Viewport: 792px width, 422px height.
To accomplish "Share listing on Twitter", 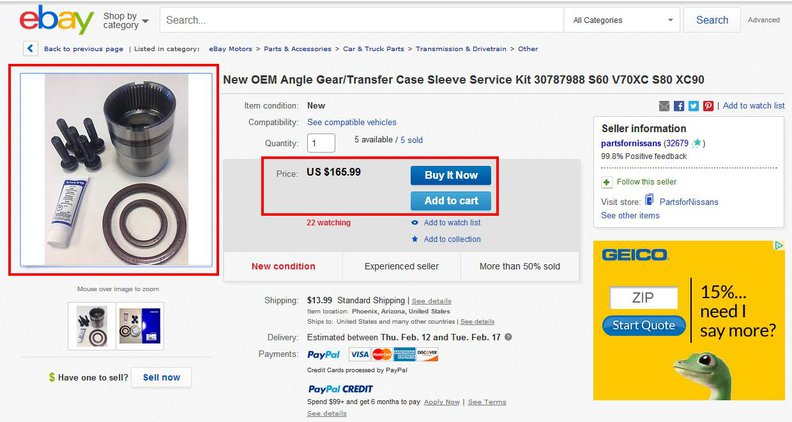I will tap(693, 106).
